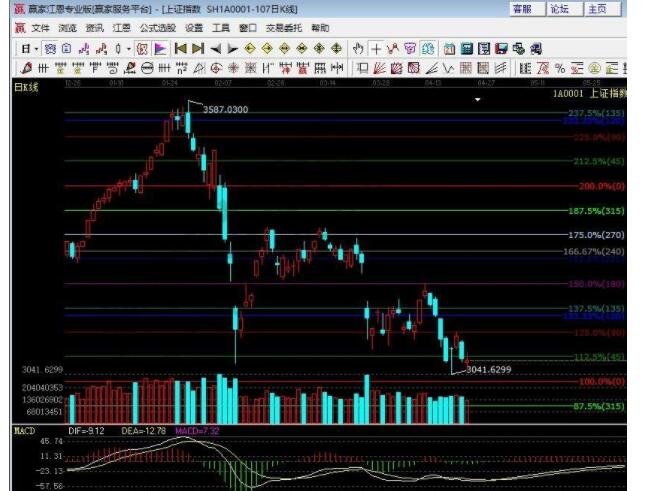Open the 日 period dropdown arrow
This screenshot has height=491, width=652.
(36, 48)
